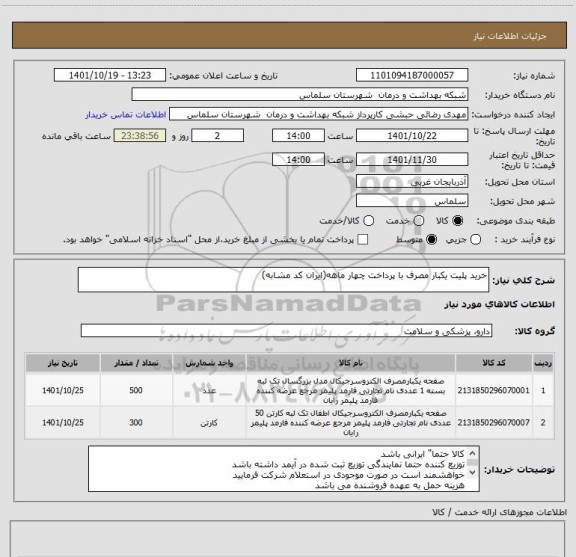Click the price validity date 1401/11/30
Viewport: 576px width, 557px height.
(x=412, y=160)
